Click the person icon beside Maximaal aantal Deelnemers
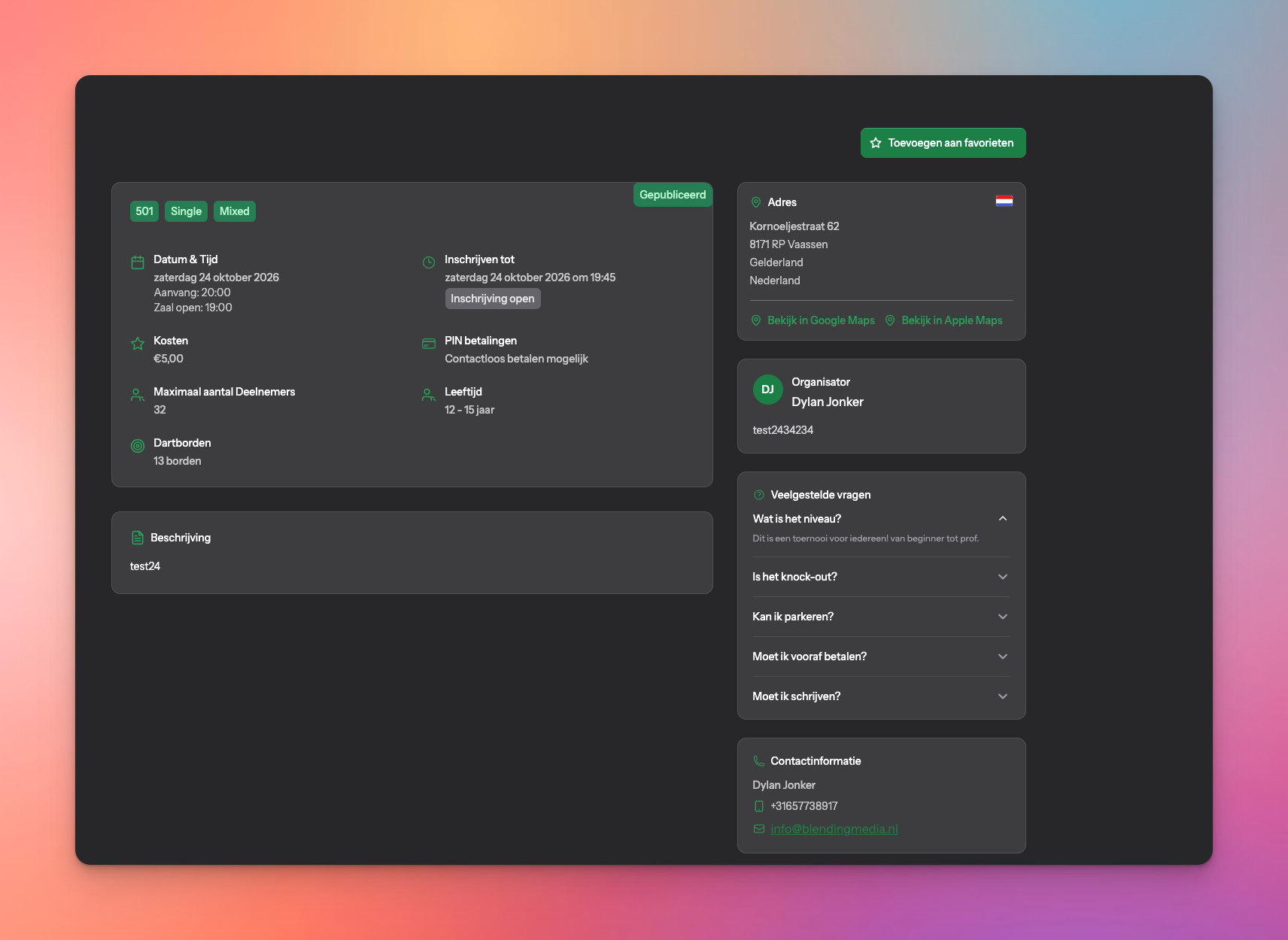 [x=138, y=395]
